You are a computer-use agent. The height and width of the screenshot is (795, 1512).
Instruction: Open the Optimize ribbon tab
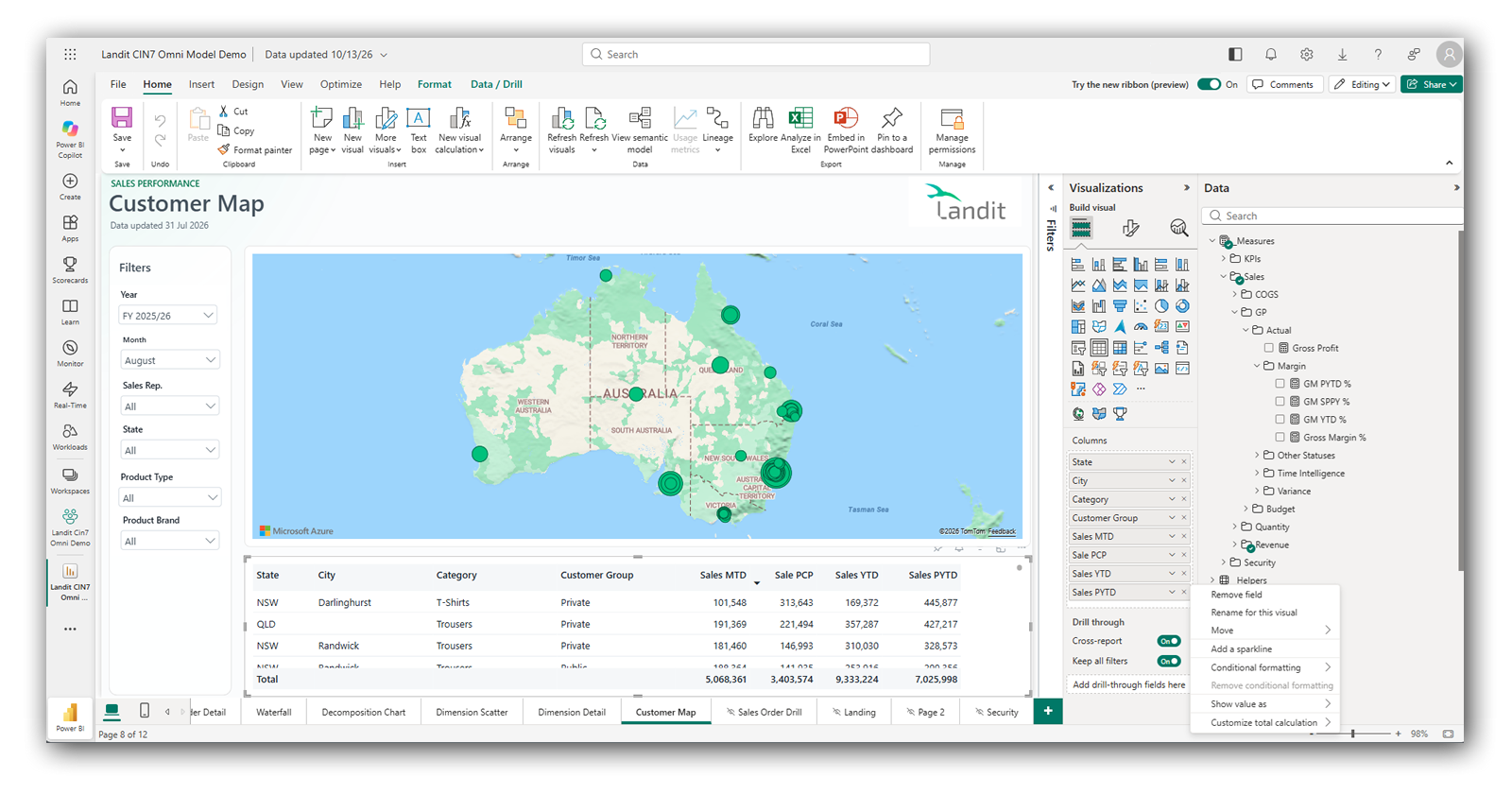[341, 84]
